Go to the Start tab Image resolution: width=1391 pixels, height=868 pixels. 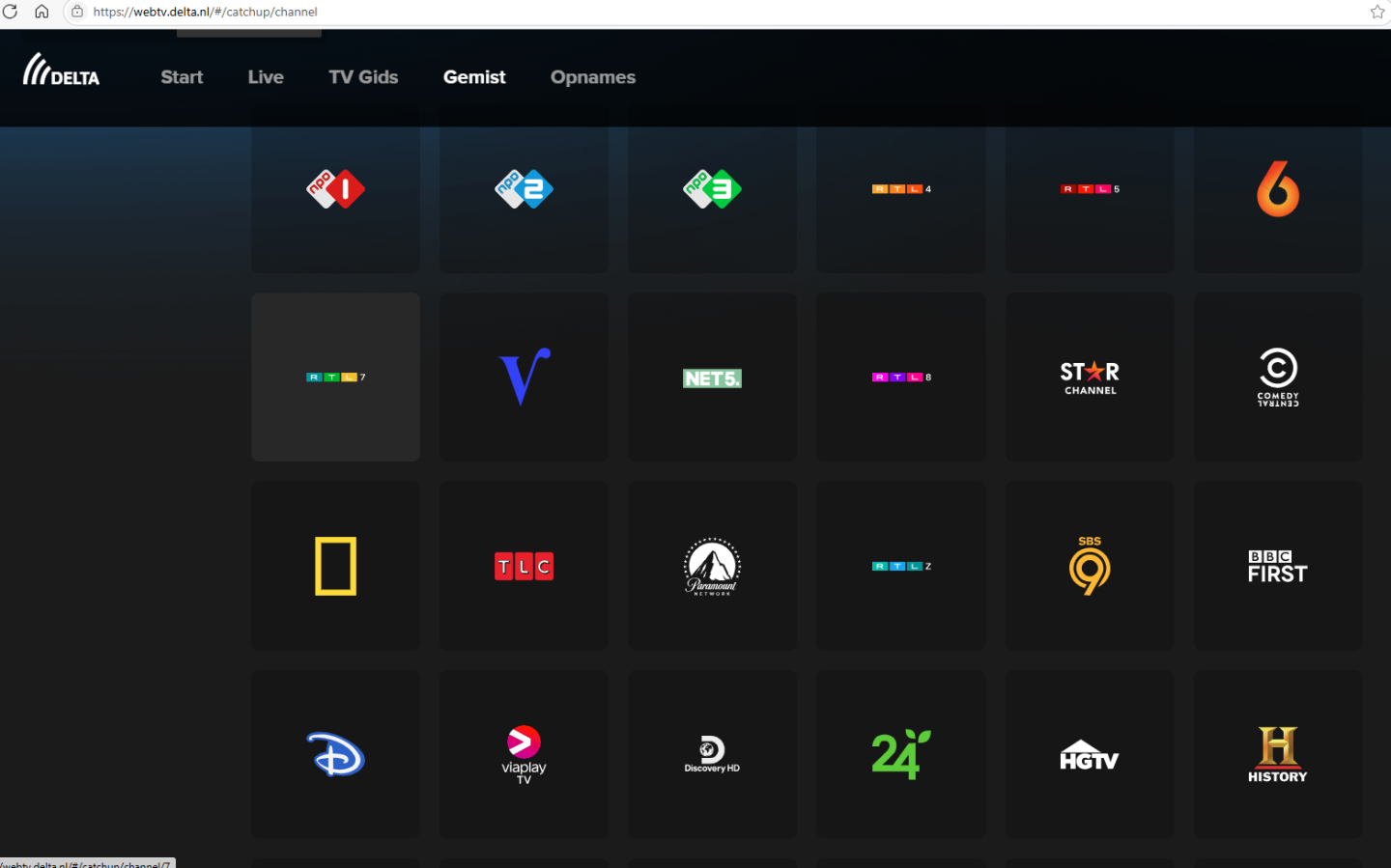182,77
